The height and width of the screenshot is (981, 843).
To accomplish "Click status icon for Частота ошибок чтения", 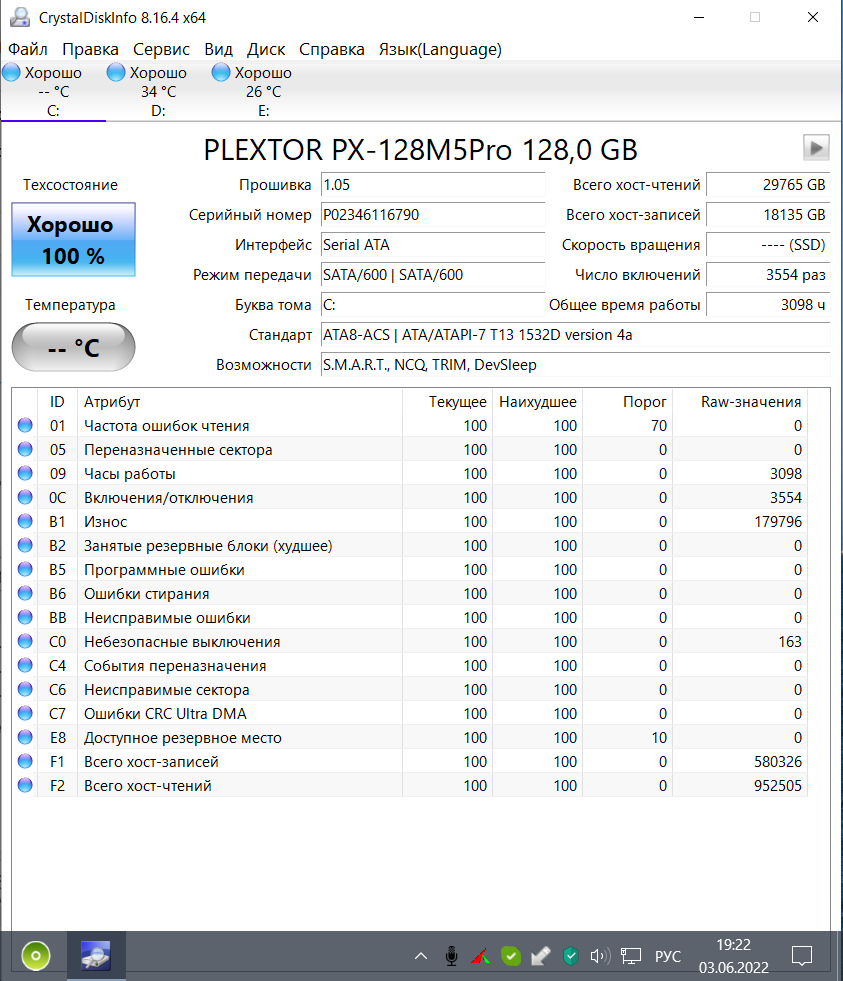I will pyautogui.click(x=25, y=425).
